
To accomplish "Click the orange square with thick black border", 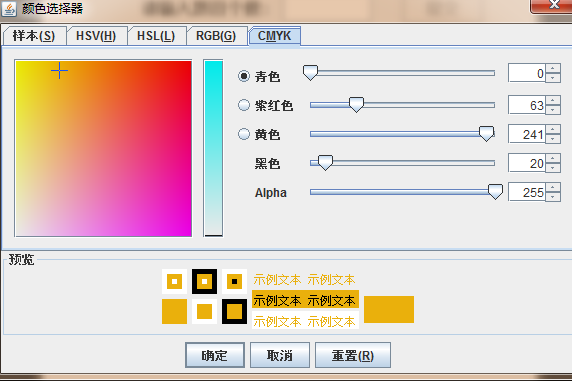I will pyautogui.click(x=234, y=312).
